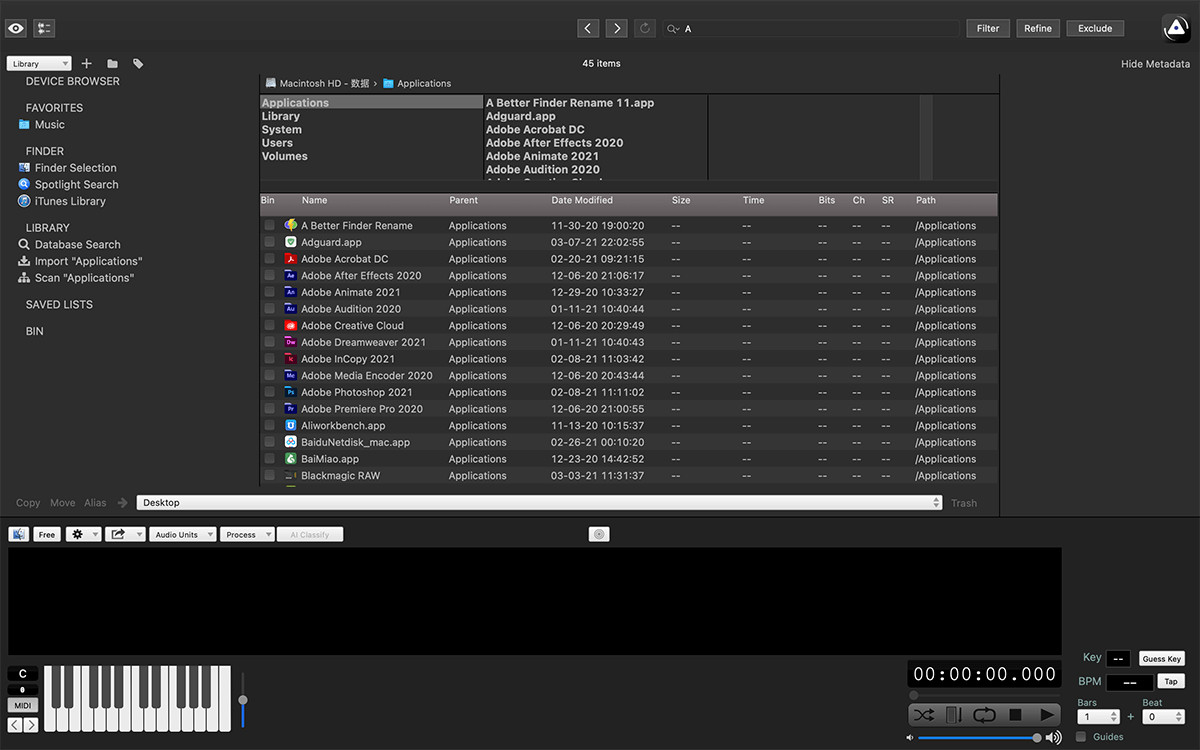Image resolution: width=1200 pixels, height=750 pixels.
Task: Click the BaiduNetdisk_mac.app icon
Action: [290, 442]
